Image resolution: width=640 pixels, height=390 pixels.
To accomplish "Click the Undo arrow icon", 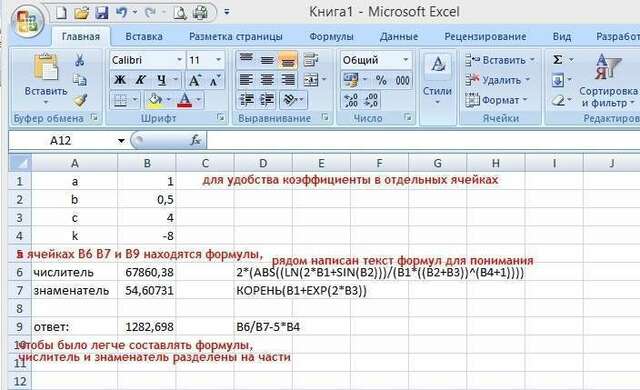I will tap(122, 13).
